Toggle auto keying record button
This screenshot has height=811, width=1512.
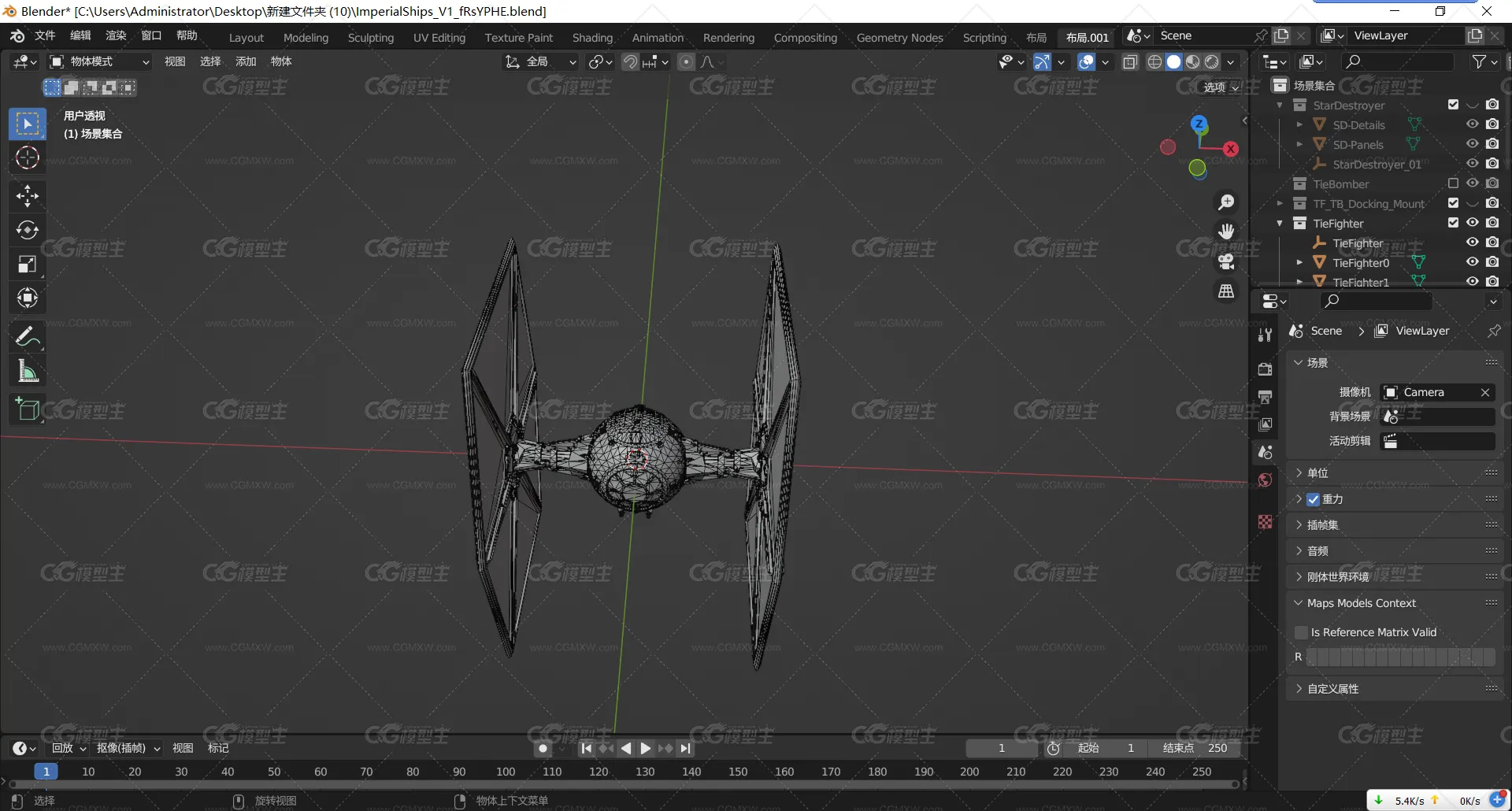point(543,748)
